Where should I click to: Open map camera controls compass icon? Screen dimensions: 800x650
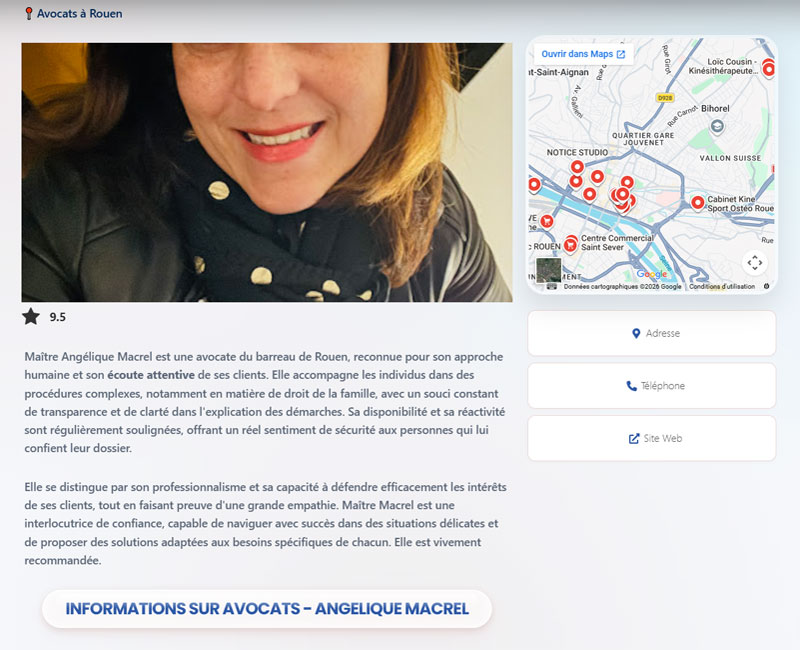(755, 263)
